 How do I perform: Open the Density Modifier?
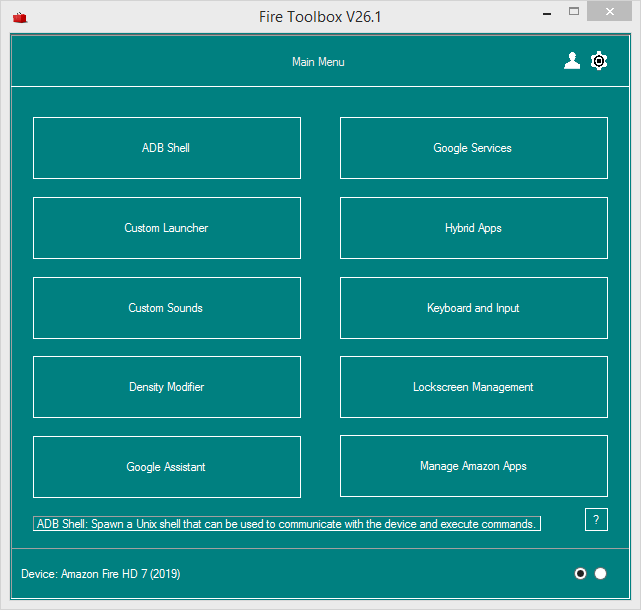coord(167,387)
